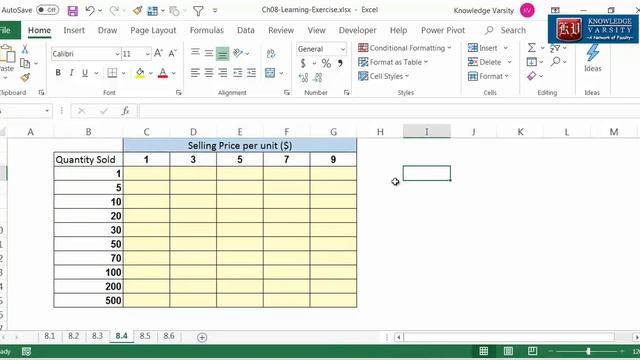Click the Undo arrow icon

tap(90, 11)
